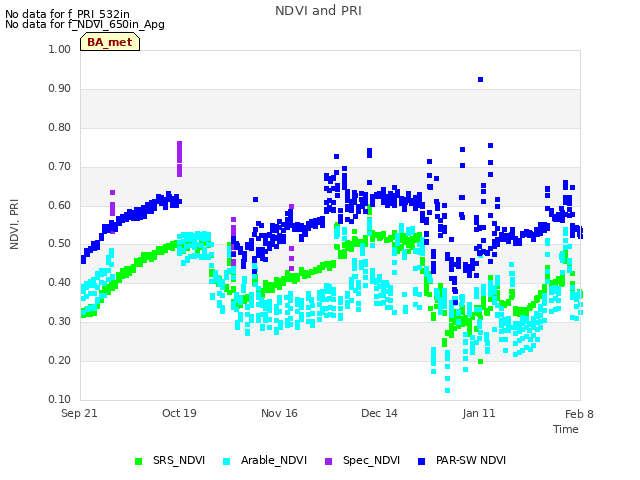Click the 0.80 y-axis tick label
640x480 pixels.
click(x=60, y=127)
